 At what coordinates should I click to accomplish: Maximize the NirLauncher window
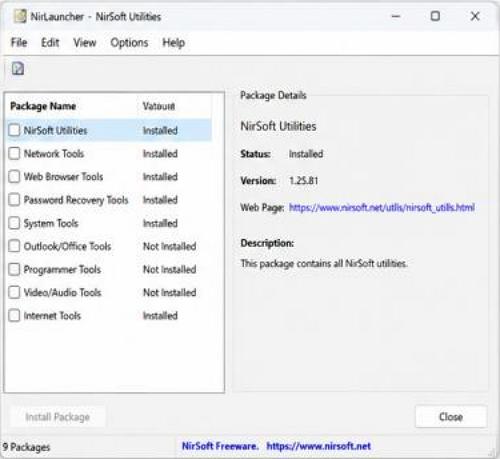pyautogui.click(x=435, y=16)
